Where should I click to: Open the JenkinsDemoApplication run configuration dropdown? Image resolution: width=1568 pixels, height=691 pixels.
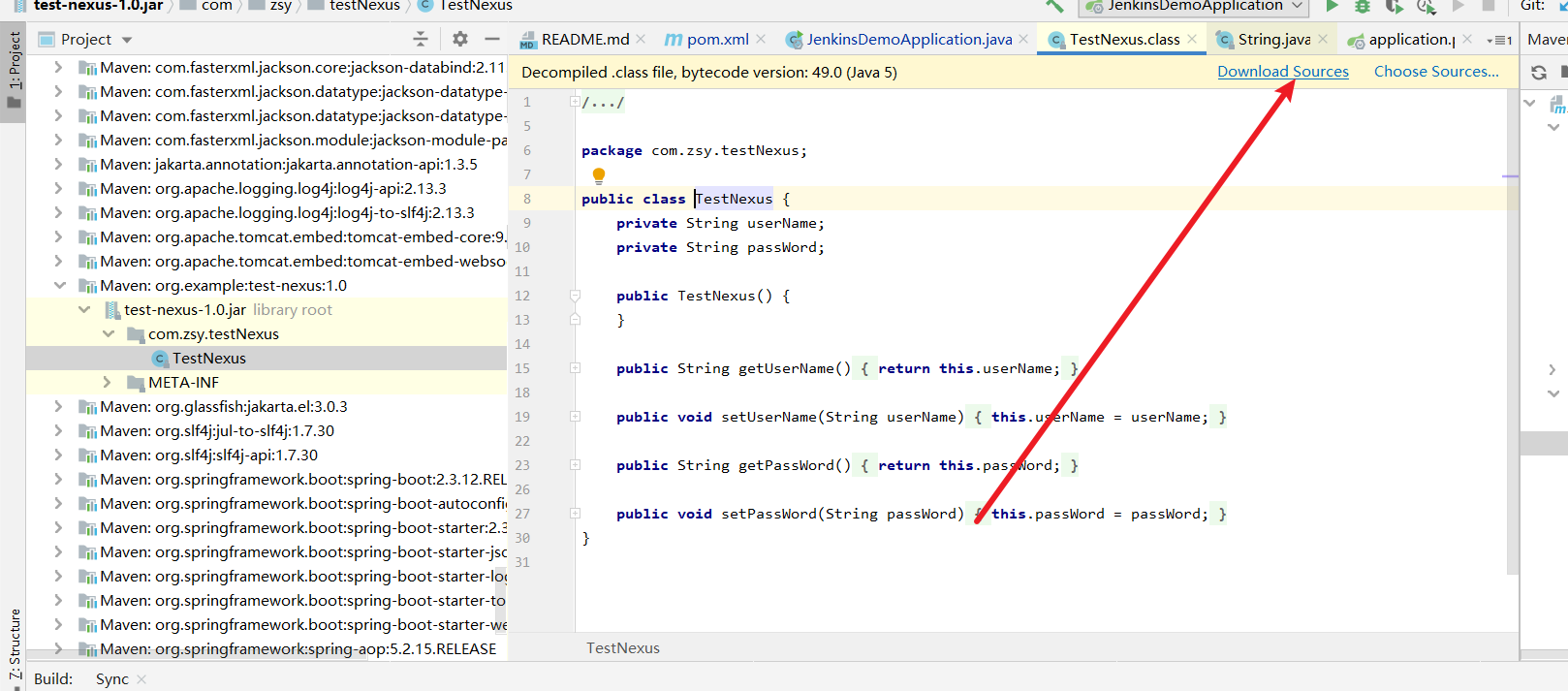pyautogui.click(x=1194, y=6)
